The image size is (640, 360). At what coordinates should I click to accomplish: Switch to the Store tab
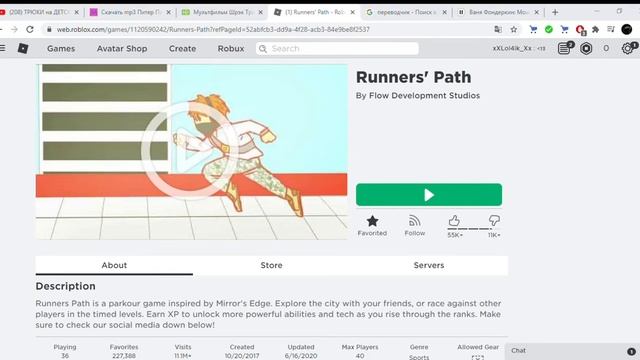[271, 265]
